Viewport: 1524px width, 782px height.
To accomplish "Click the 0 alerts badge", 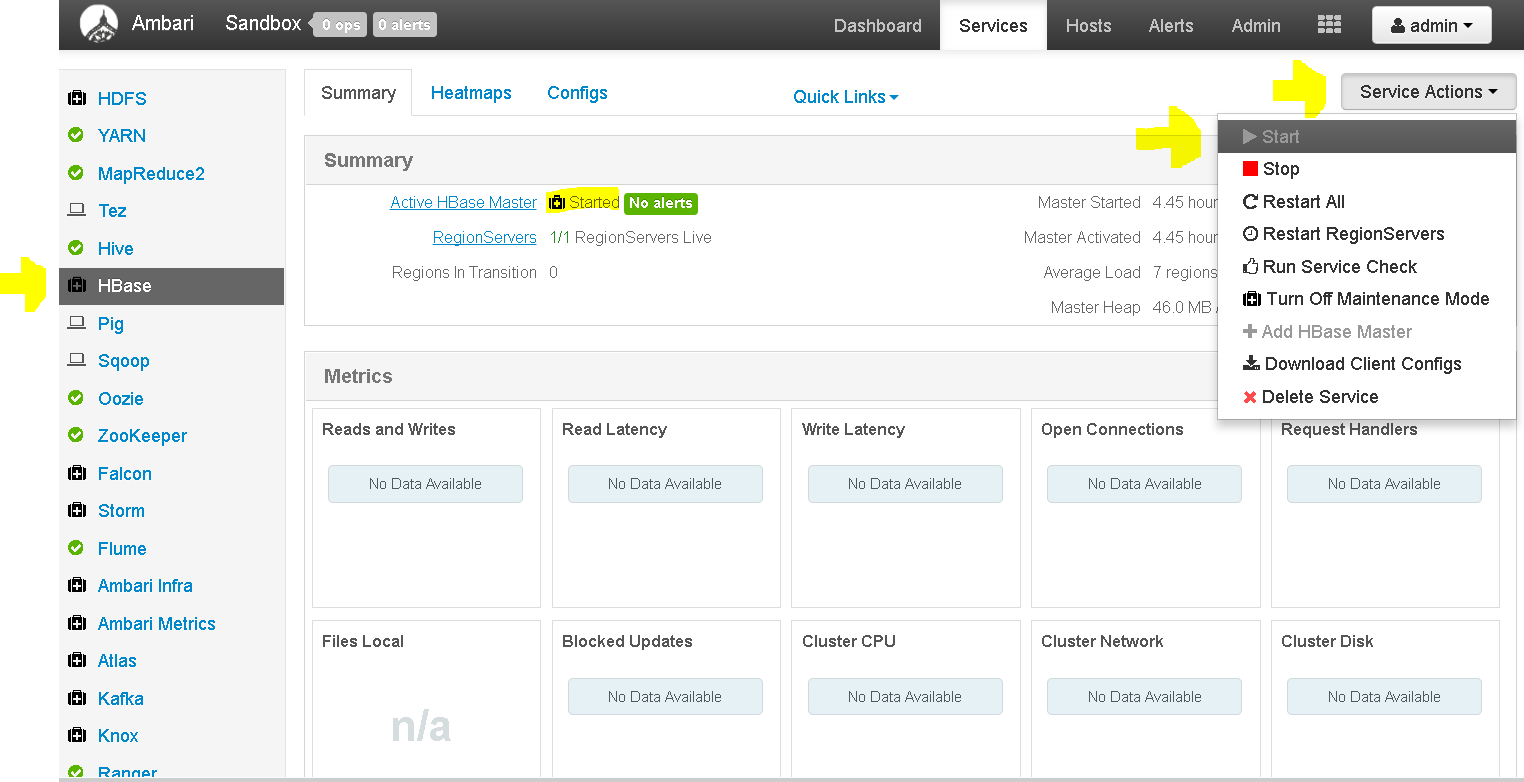I will tap(404, 25).
